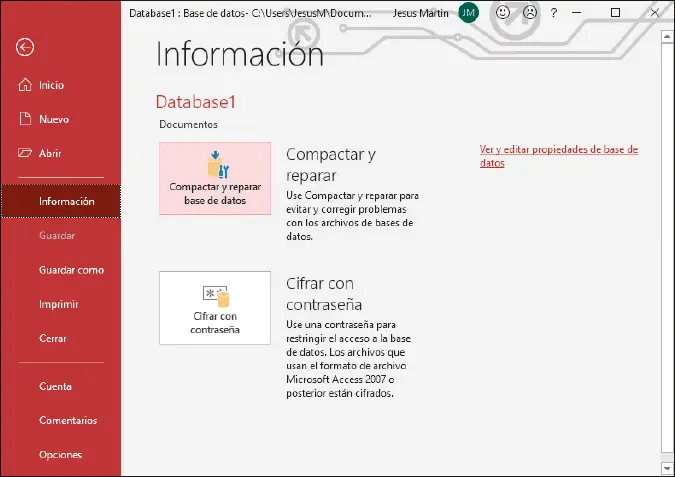Go to Comentarios
This screenshot has width=675, height=477.
(x=68, y=420)
